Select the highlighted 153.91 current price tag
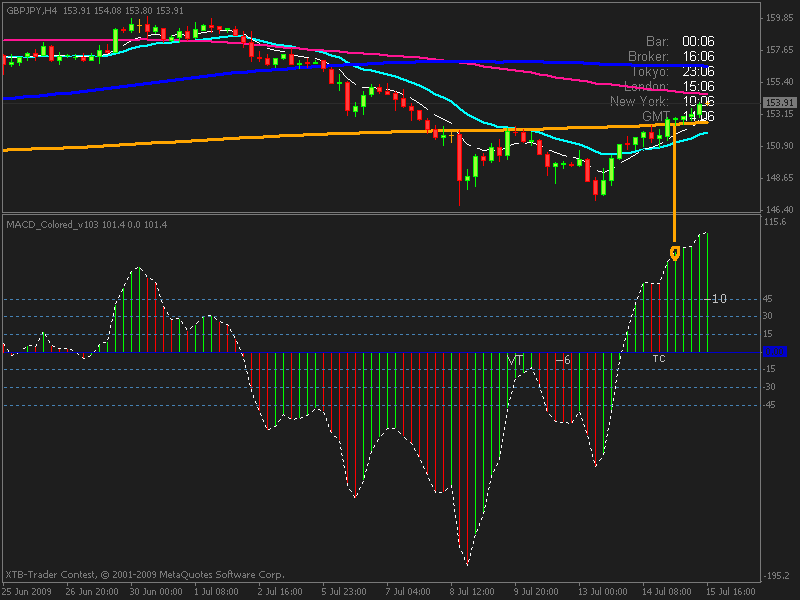 (x=780, y=103)
